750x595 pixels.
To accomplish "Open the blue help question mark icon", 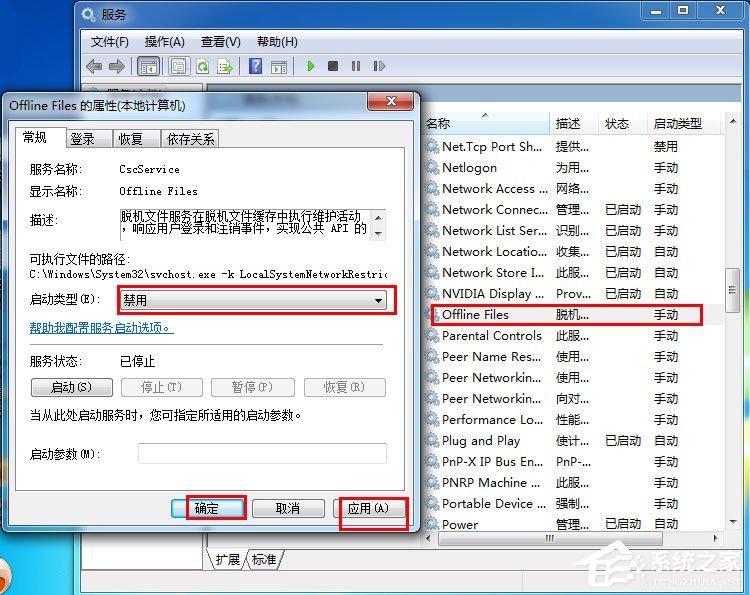I will (255, 66).
